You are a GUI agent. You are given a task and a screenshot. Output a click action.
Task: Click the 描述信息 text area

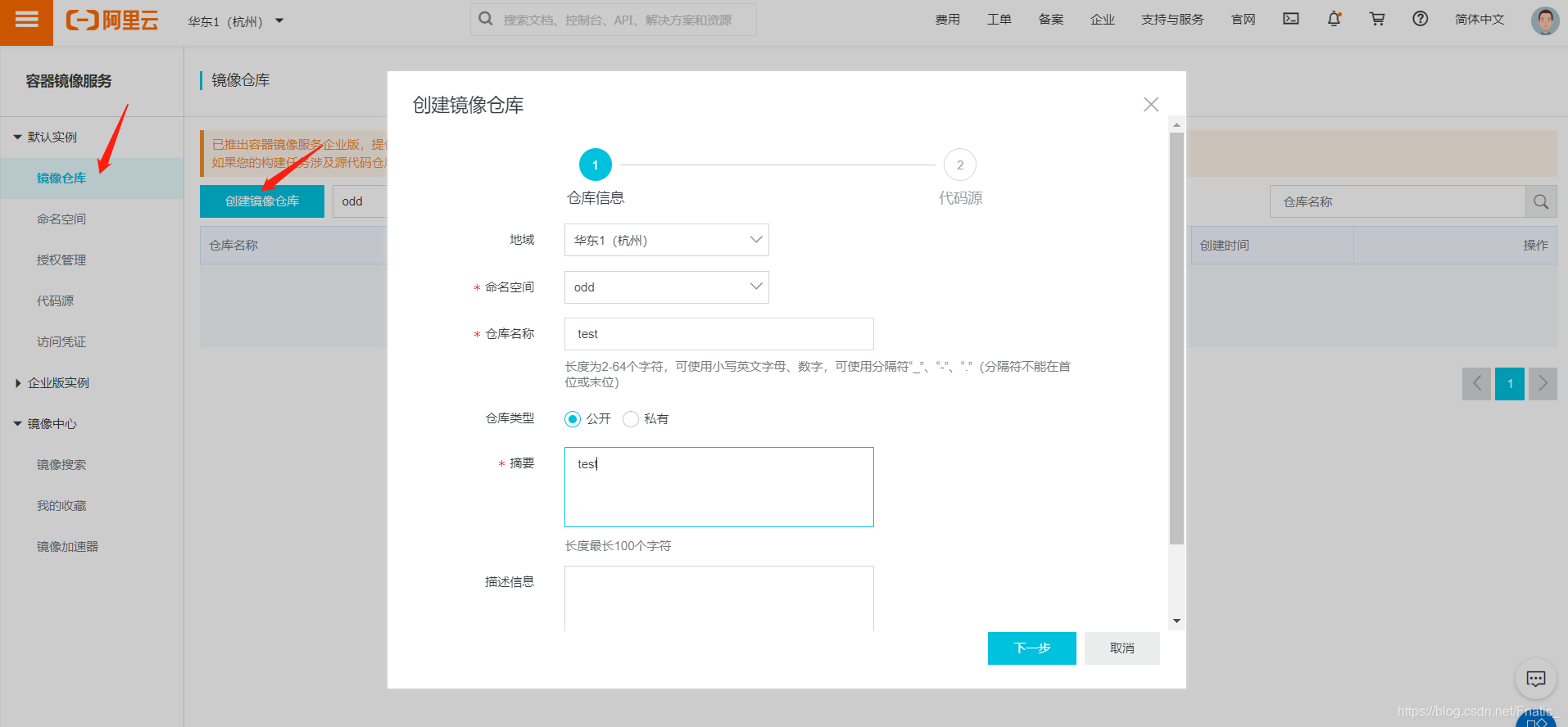pyautogui.click(x=719, y=598)
